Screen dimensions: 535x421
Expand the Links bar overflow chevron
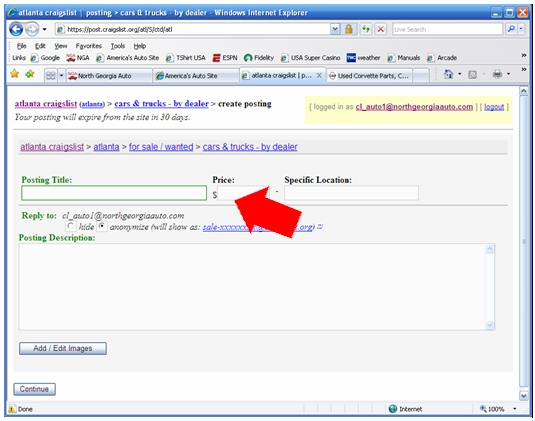[x=523, y=55]
